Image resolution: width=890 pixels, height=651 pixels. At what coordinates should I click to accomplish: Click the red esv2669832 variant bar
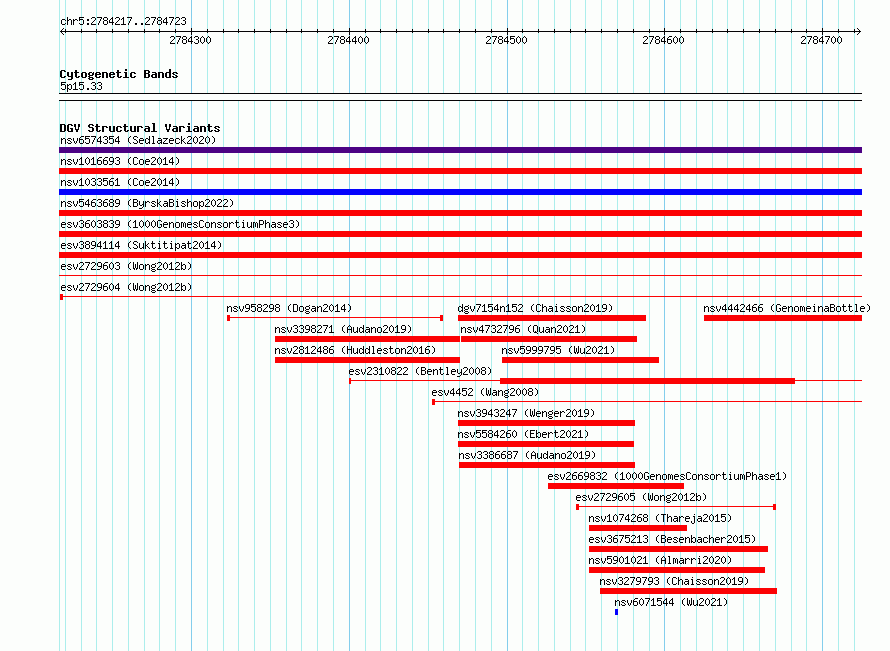[616, 486]
